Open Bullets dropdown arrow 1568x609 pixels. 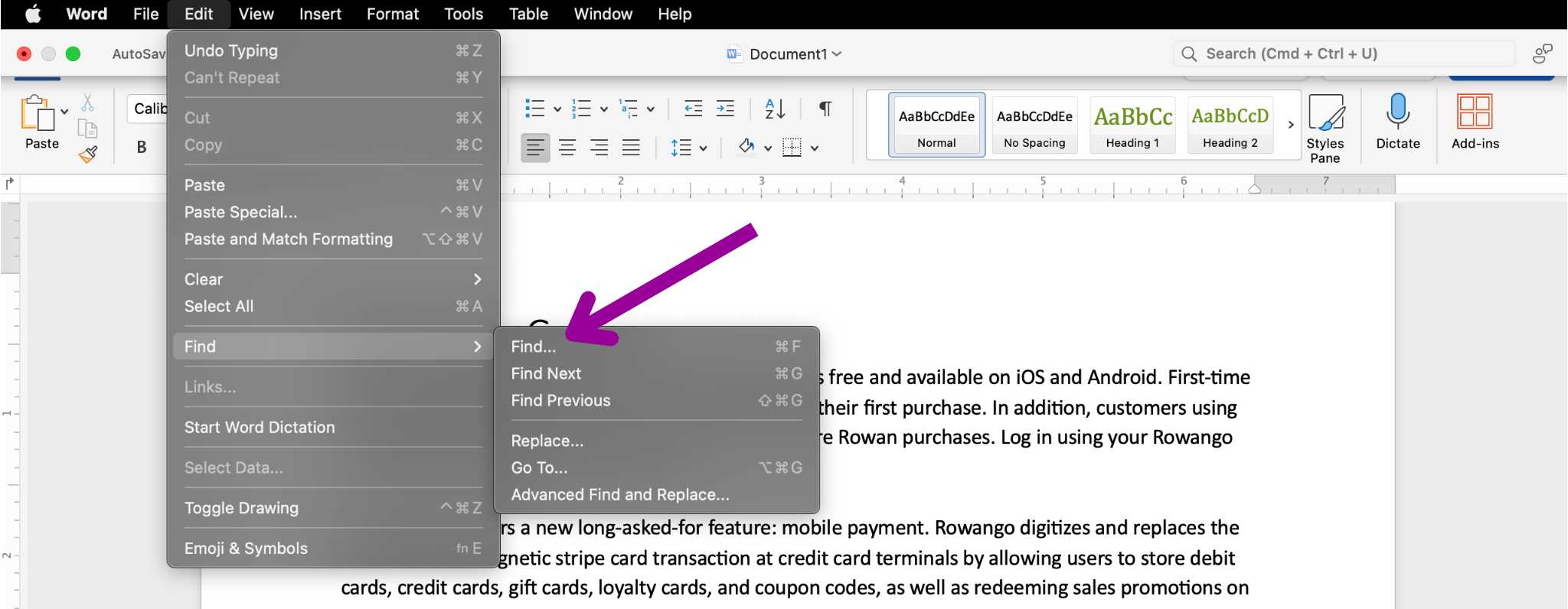557,109
